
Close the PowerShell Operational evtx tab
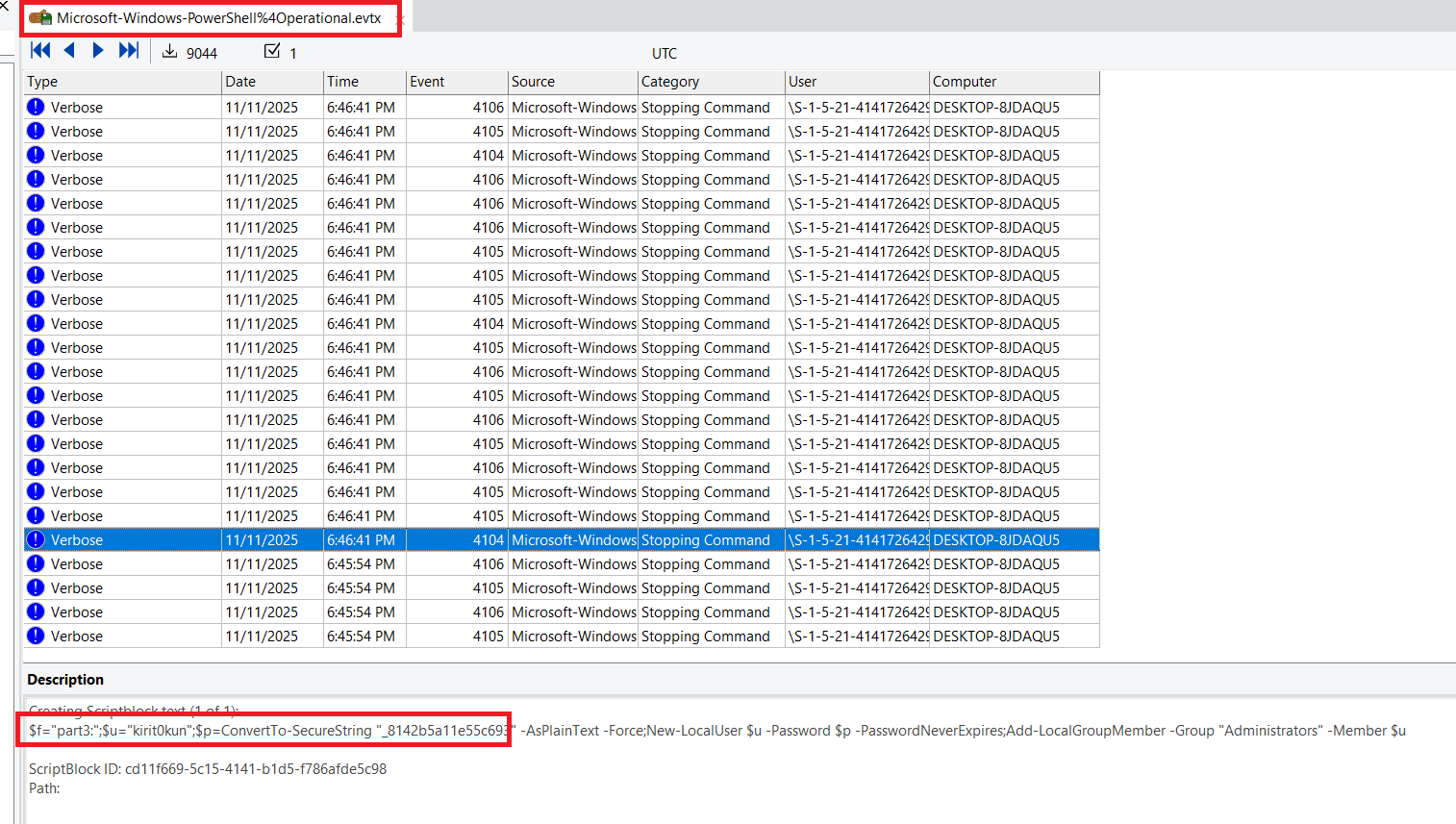point(400,18)
